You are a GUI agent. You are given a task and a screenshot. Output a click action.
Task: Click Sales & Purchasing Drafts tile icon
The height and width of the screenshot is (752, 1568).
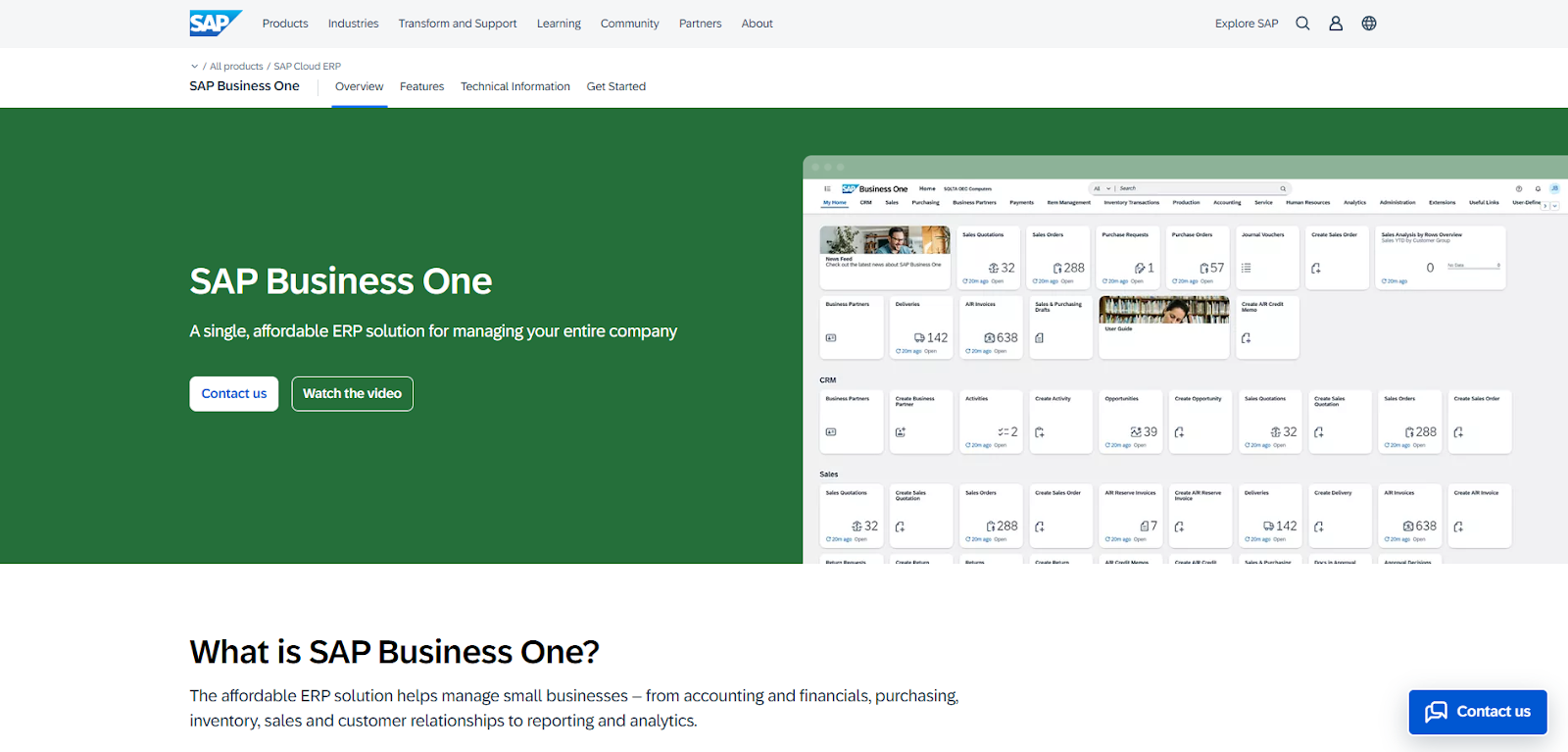click(x=1040, y=337)
